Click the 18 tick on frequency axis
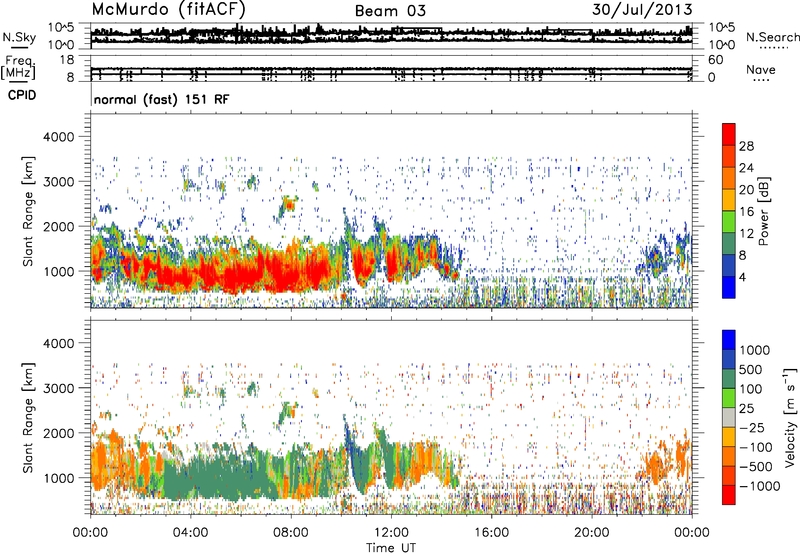The height and width of the screenshot is (554, 800). pos(67,60)
